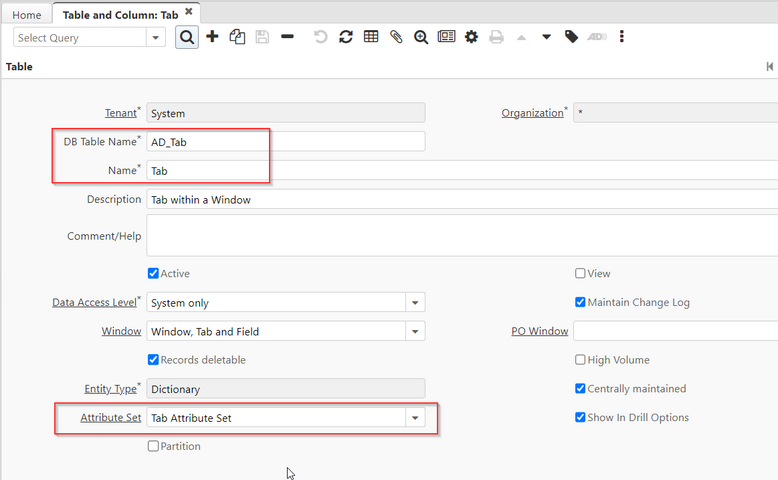The image size is (778, 480).
Task: Click into the Description text field
Action: [x=460, y=199]
